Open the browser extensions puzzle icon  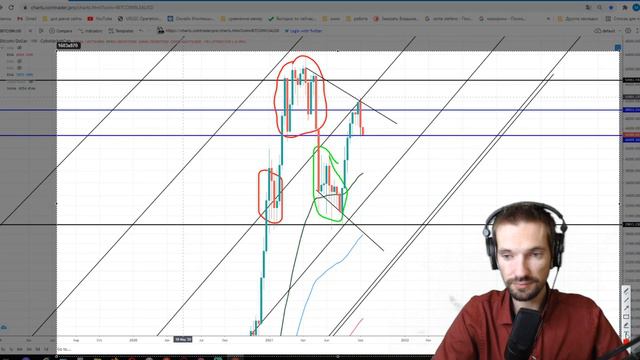625,7
